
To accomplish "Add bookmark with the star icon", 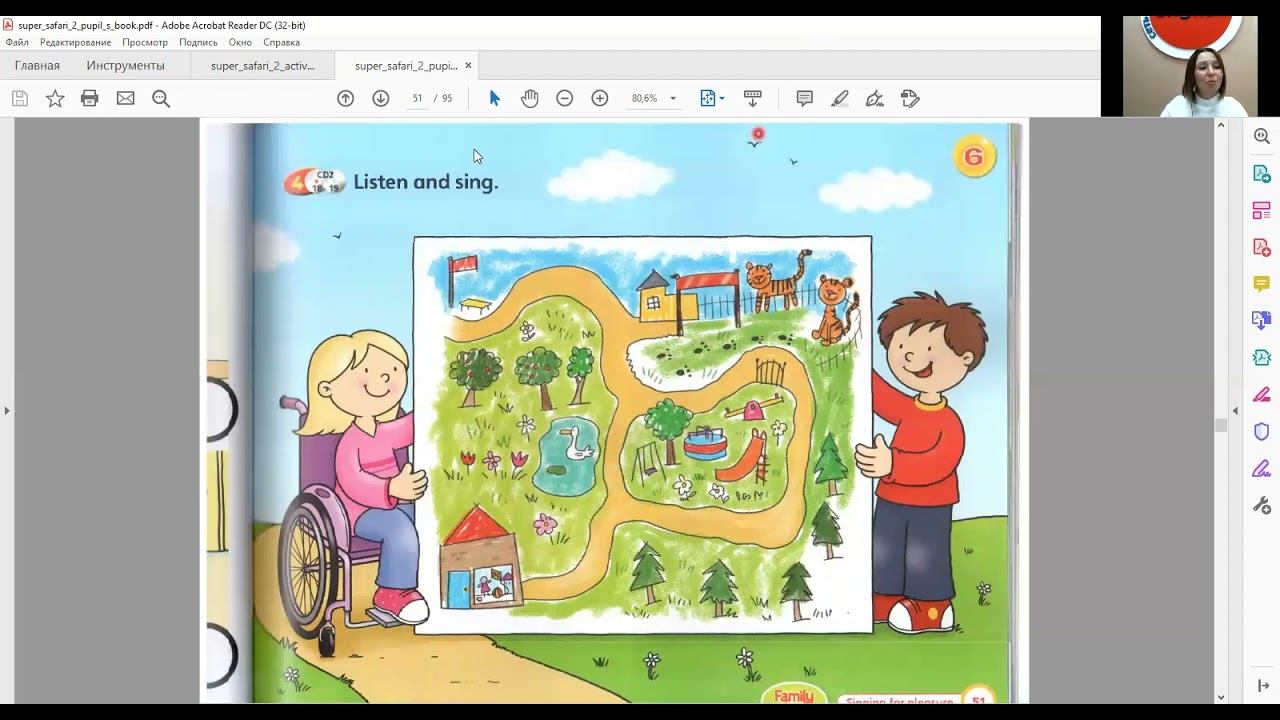I will tap(55, 98).
